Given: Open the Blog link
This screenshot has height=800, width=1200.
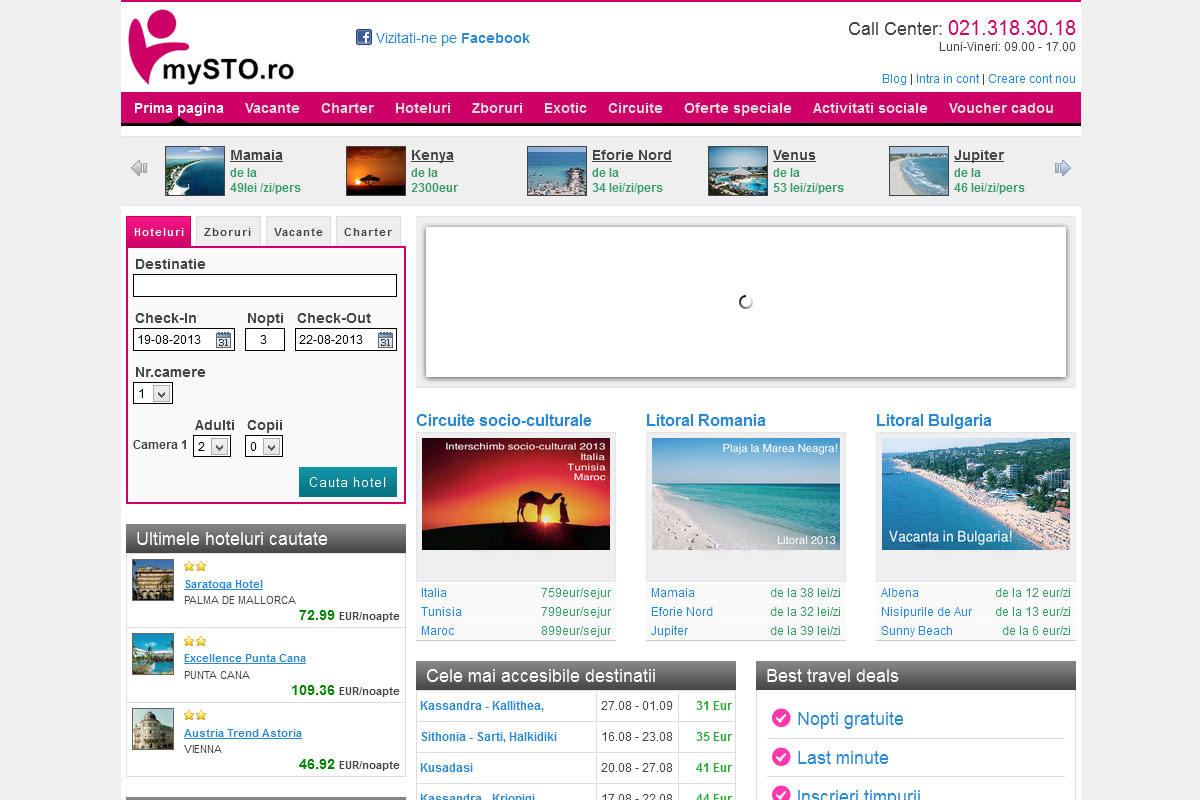Looking at the screenshot, I should [x=894, y=79].
